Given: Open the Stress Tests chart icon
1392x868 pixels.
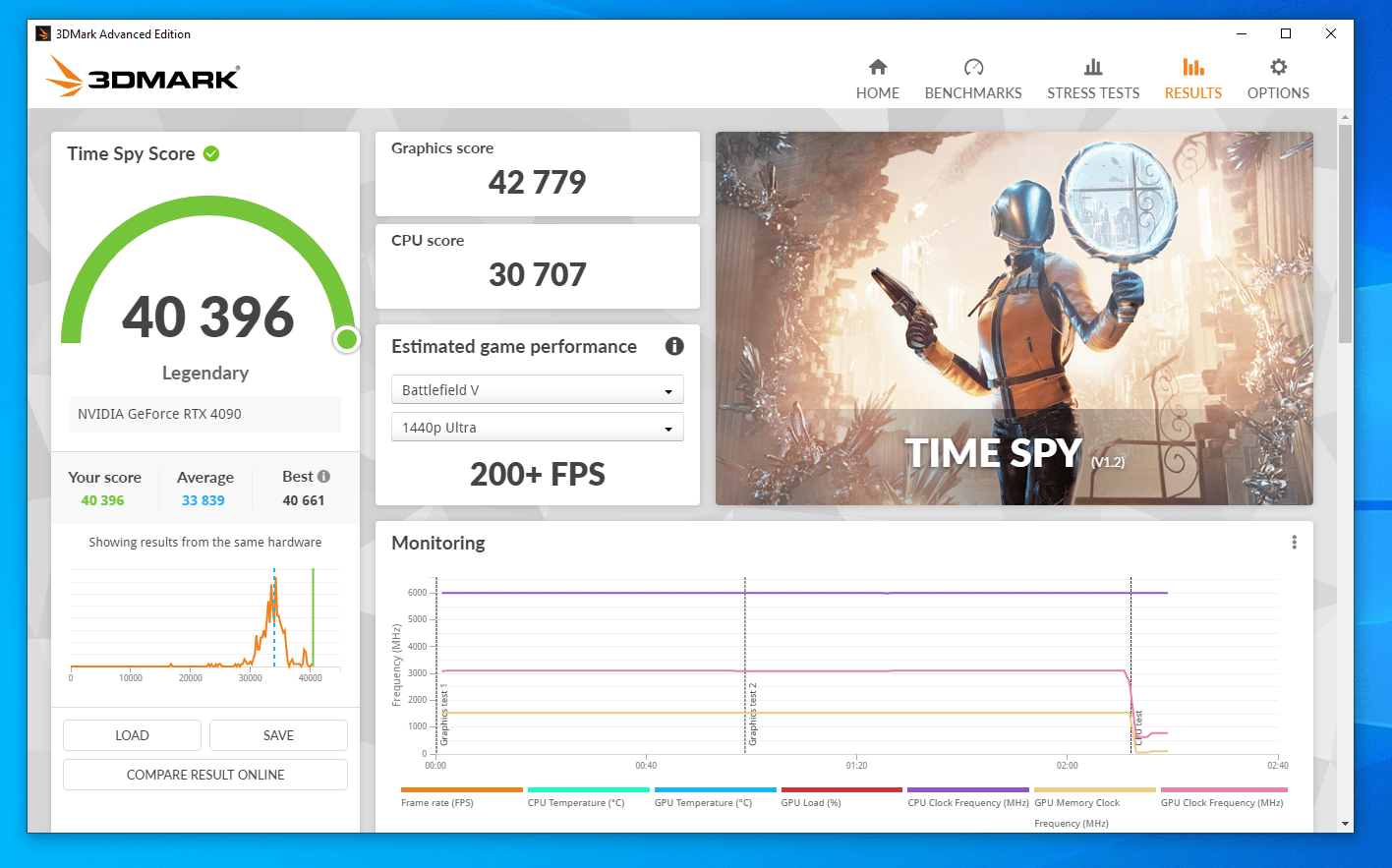Looking at the screenshot, I should [x=1093, y=67].
